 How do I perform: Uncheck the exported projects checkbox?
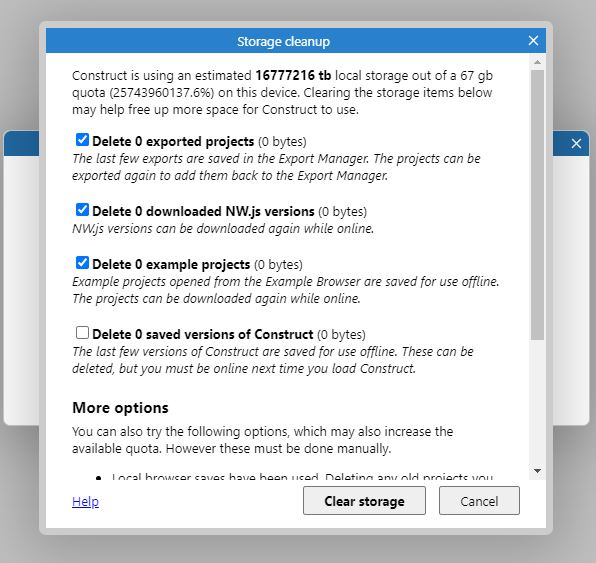82,140
